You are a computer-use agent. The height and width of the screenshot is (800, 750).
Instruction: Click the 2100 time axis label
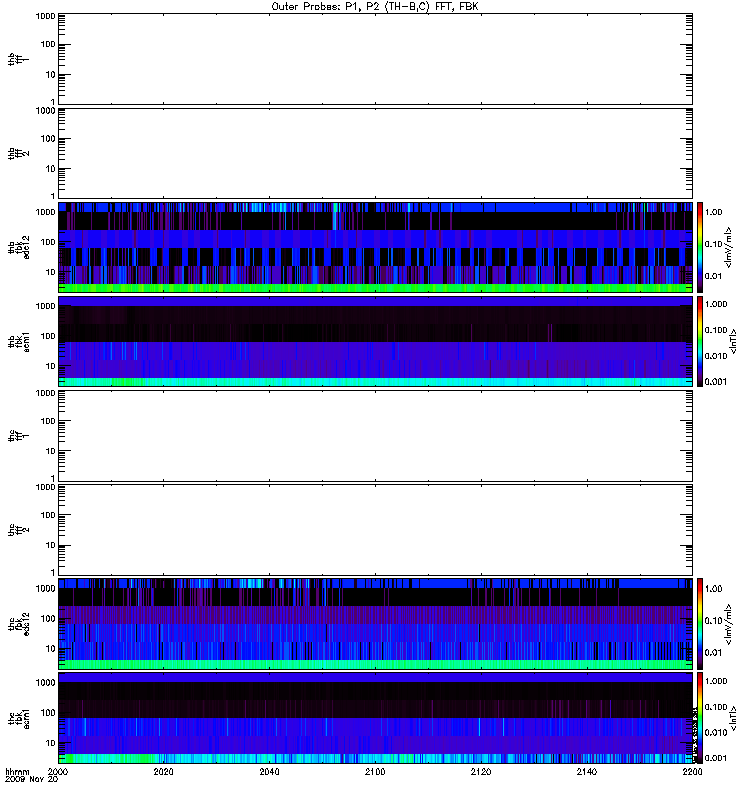pyautogui.click(x=375, y=771)
